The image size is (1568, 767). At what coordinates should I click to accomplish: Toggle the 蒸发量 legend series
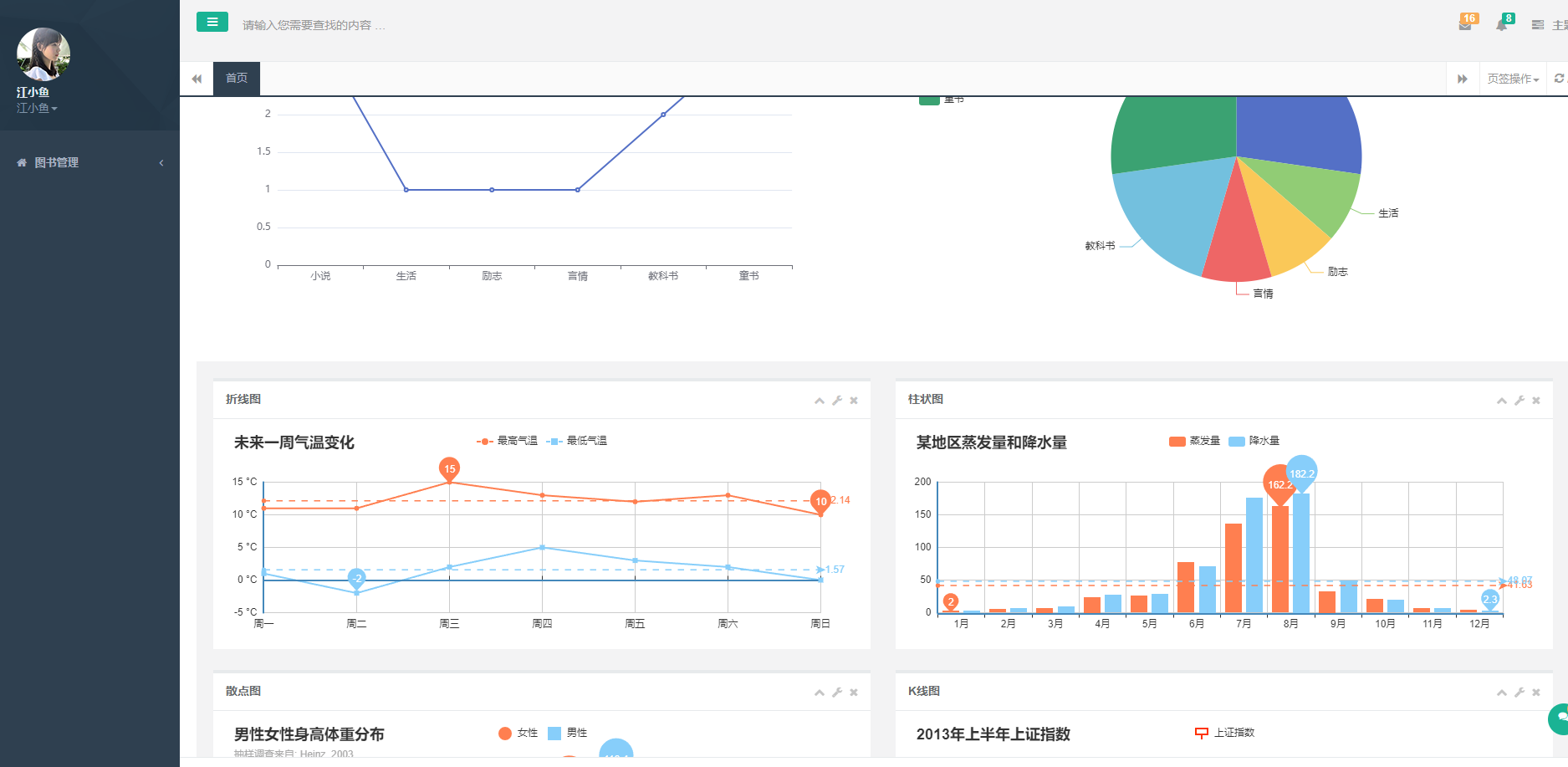(1194, 441)
